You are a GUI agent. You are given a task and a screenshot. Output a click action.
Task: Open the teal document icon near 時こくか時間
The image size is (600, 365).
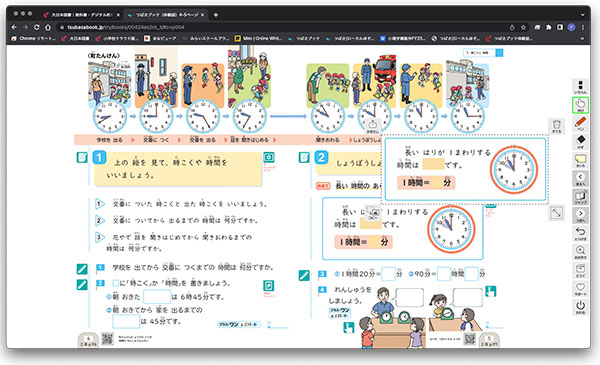[x=269, y=286]
